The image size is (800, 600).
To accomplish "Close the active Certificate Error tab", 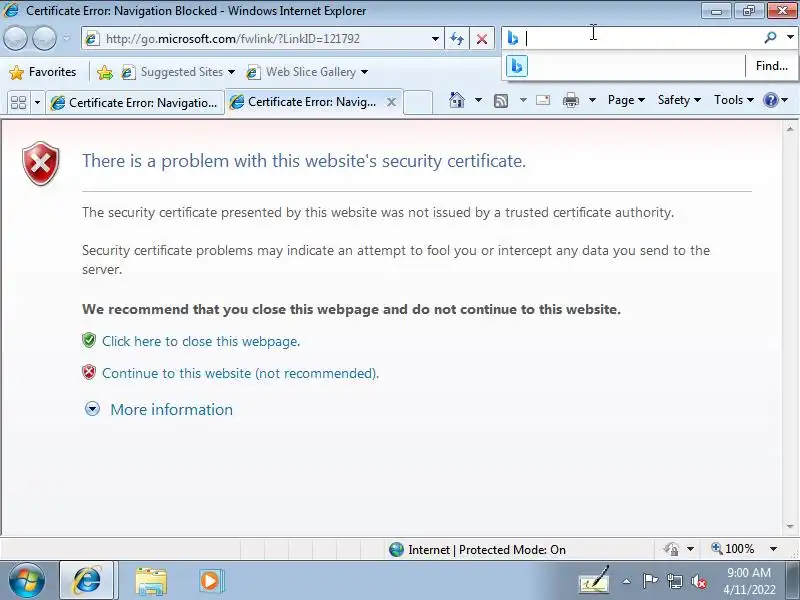I will [391, 102].
